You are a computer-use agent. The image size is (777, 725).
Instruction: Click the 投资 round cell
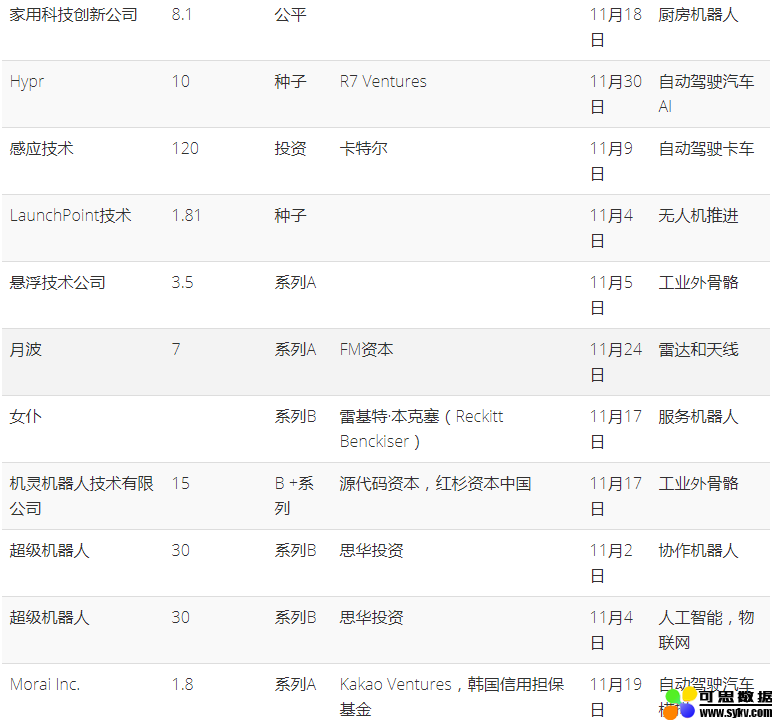coord(290,148)
